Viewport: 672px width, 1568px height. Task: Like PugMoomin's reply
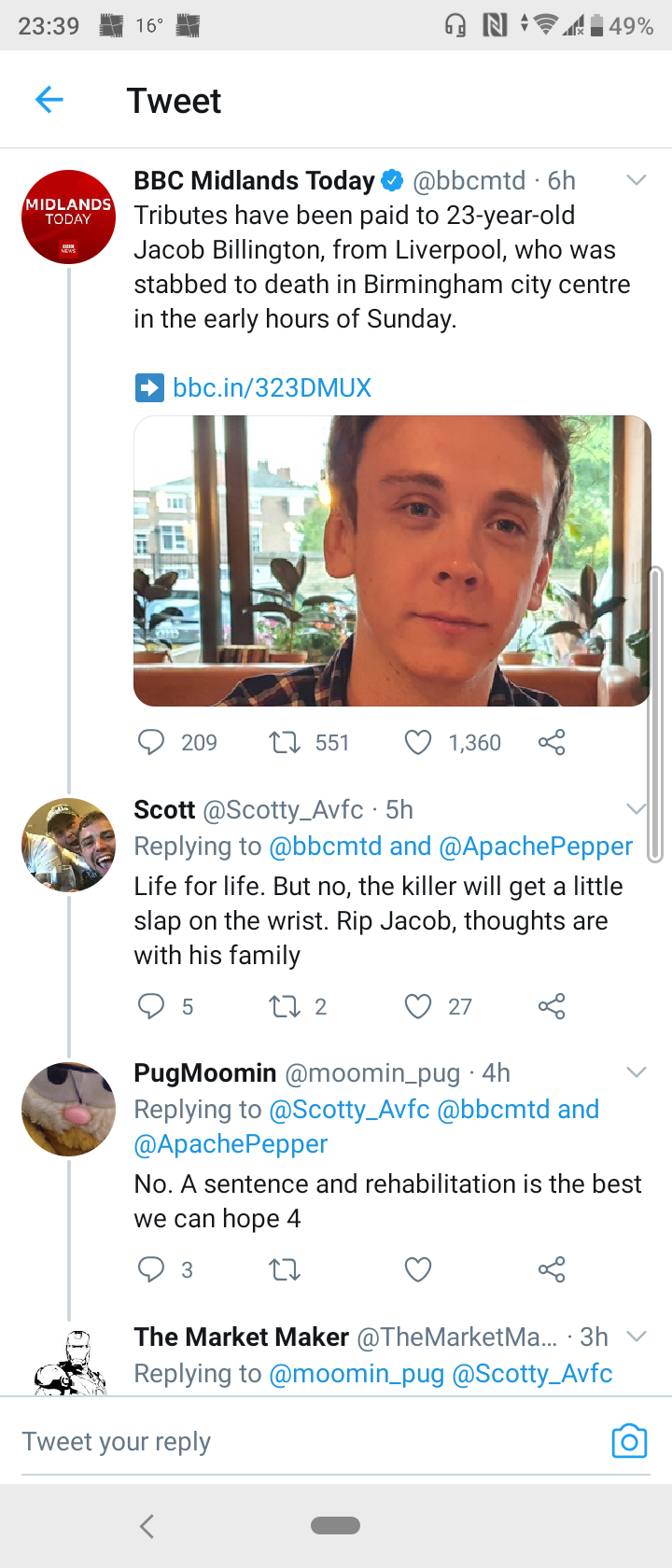click(x=418, y=1269)
